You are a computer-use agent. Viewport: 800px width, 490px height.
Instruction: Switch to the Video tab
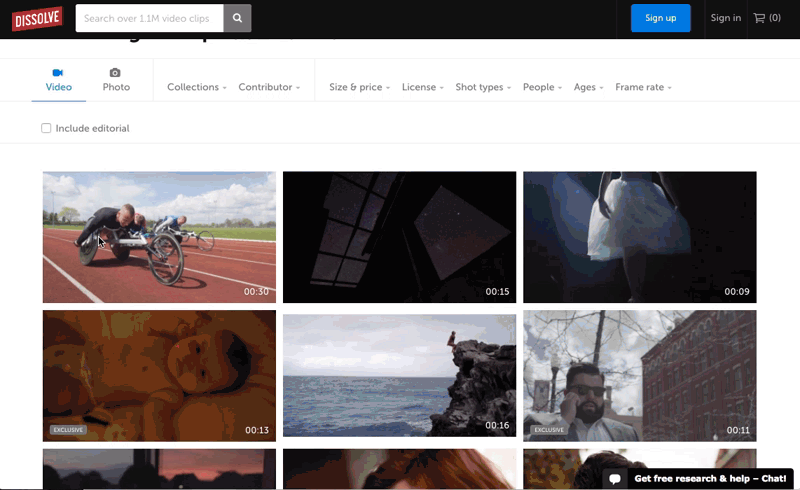(59, 80)
